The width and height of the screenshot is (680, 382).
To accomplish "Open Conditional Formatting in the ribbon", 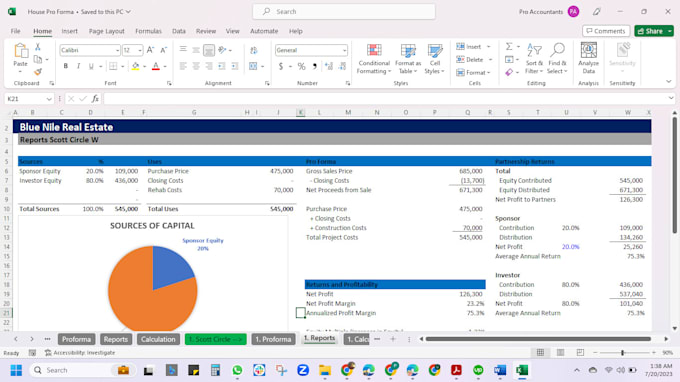I will 374,59.
